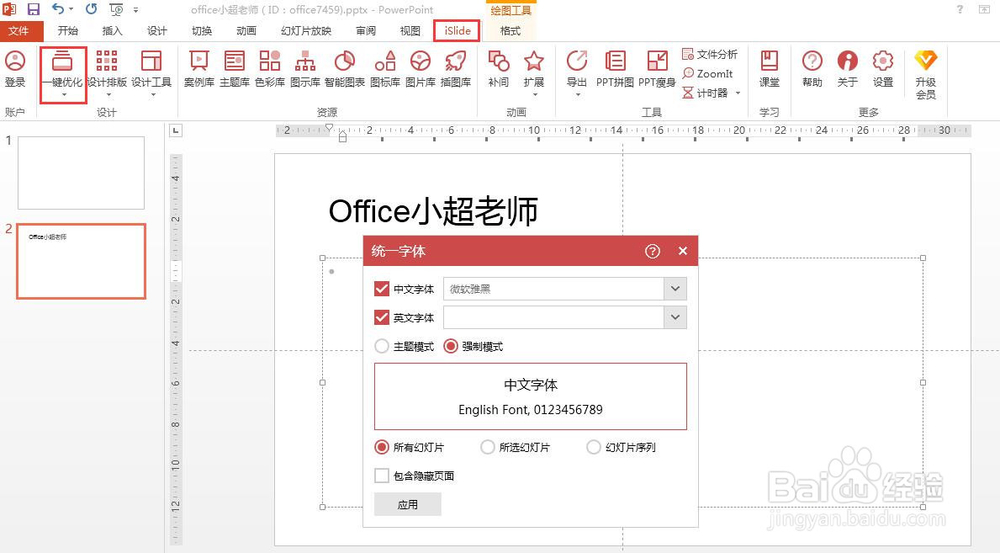Uncheck the 中文字体 checkbox
Image resolution: width=1000 pixels, height=553 pixels.
[381, 289]
